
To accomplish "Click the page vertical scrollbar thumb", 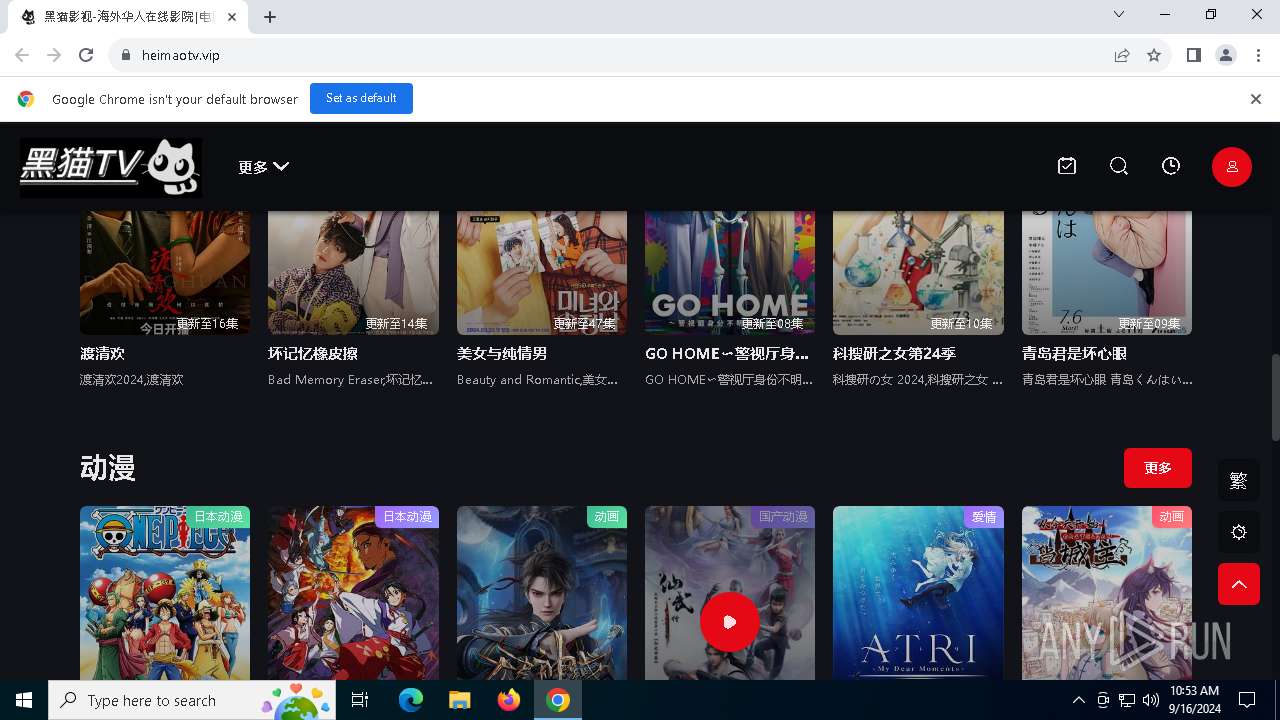I will click(1274, 396).
